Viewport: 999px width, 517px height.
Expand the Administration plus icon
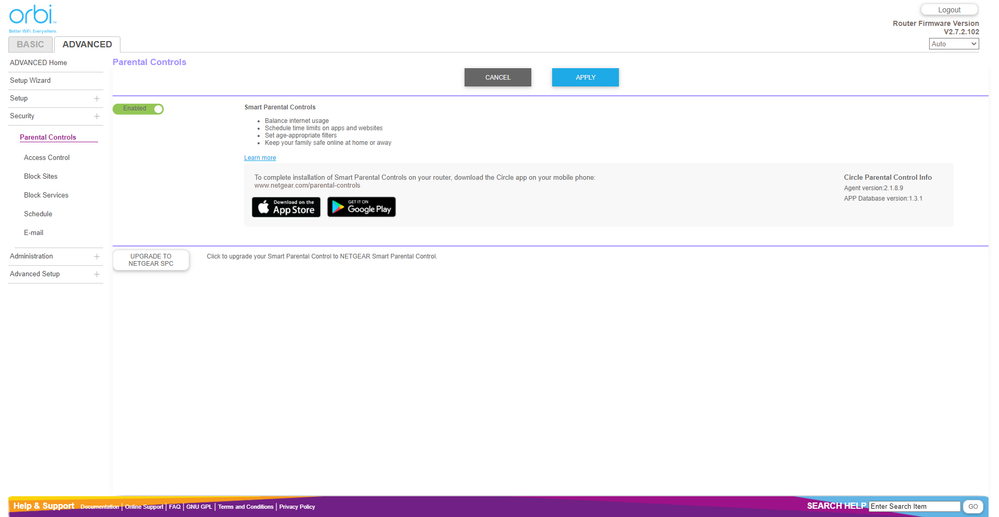(x=97, y=256)
